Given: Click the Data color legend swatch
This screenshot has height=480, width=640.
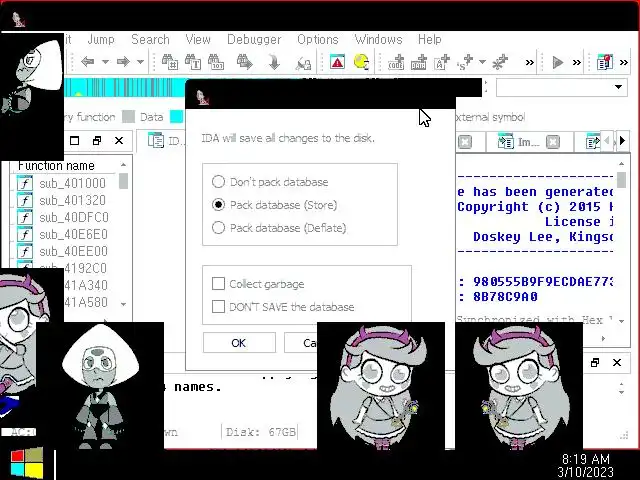Looking at the screenshot, I should 129,117.
